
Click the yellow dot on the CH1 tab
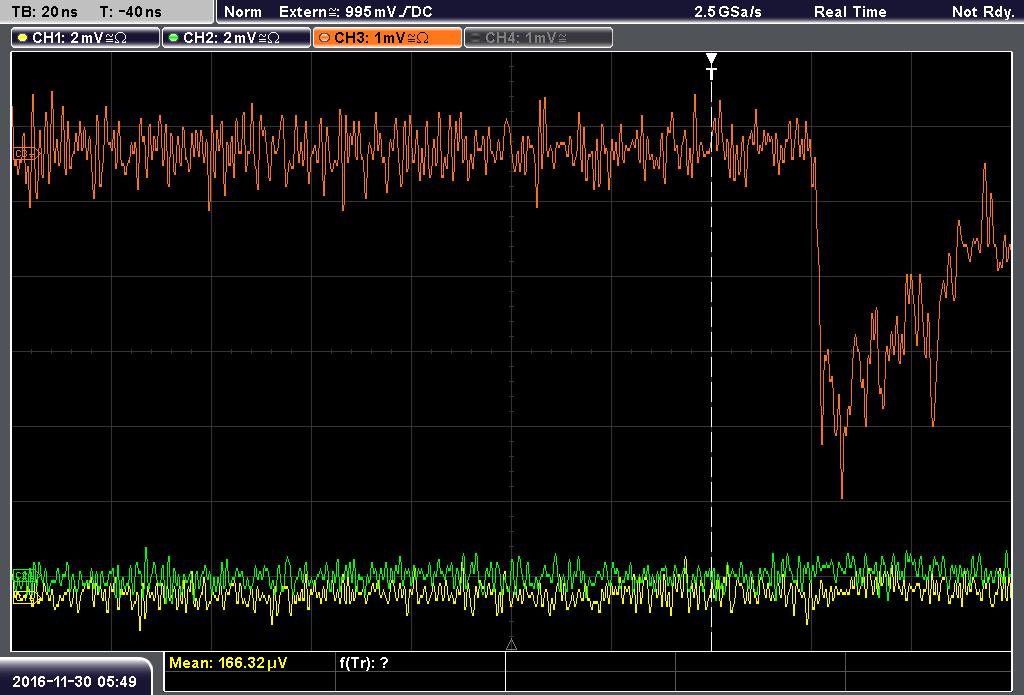pos(23,38)
